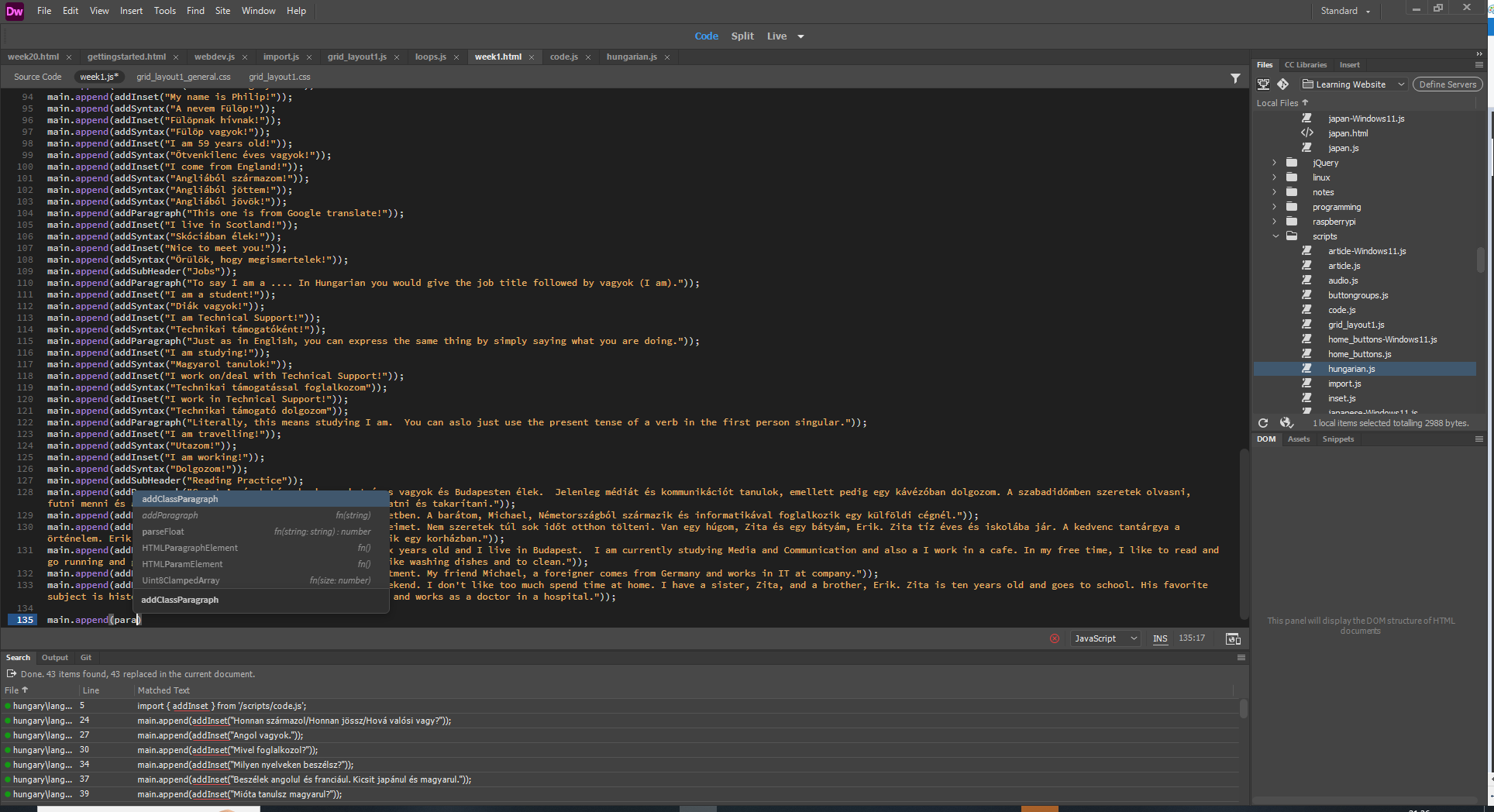This screenshot has height=812, width=1494.
Task: Open the Files panel options menu icon
Action: pos(1479,65)
